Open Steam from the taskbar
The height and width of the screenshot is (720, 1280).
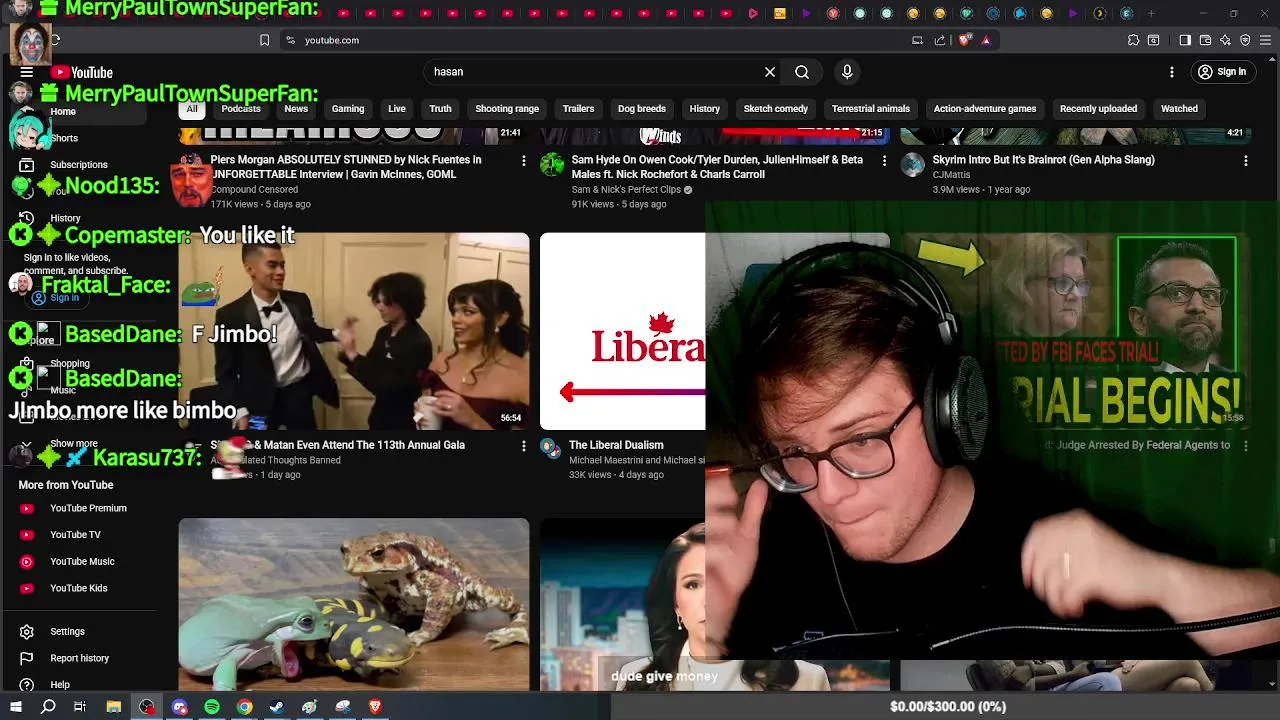coord(277,707)
